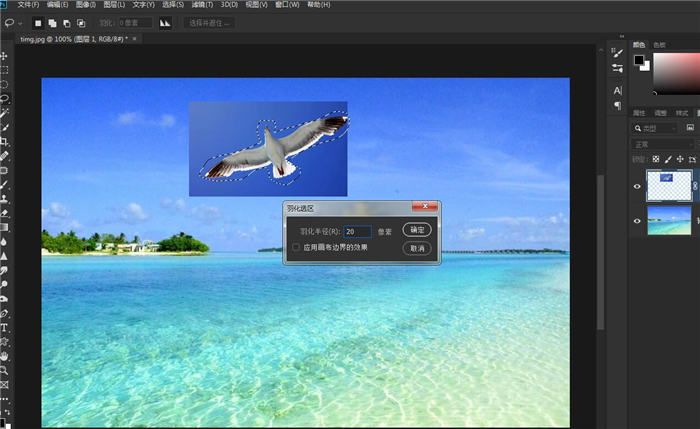Select the Move tool in the toolbar
Viewport: 700px width, 429px height.
point(5,56)
